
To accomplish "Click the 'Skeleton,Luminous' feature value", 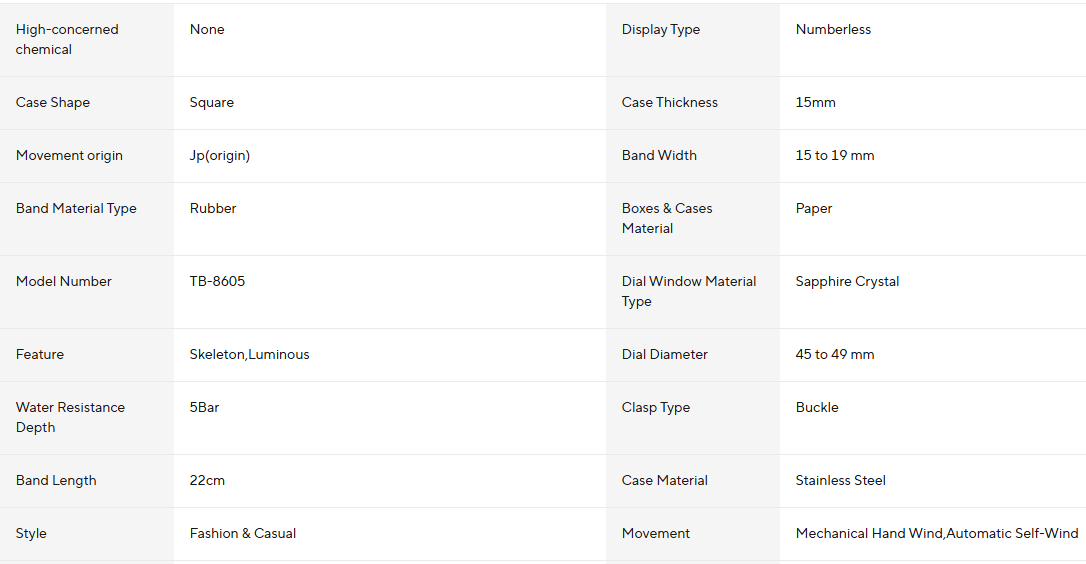I will (249, 355).
